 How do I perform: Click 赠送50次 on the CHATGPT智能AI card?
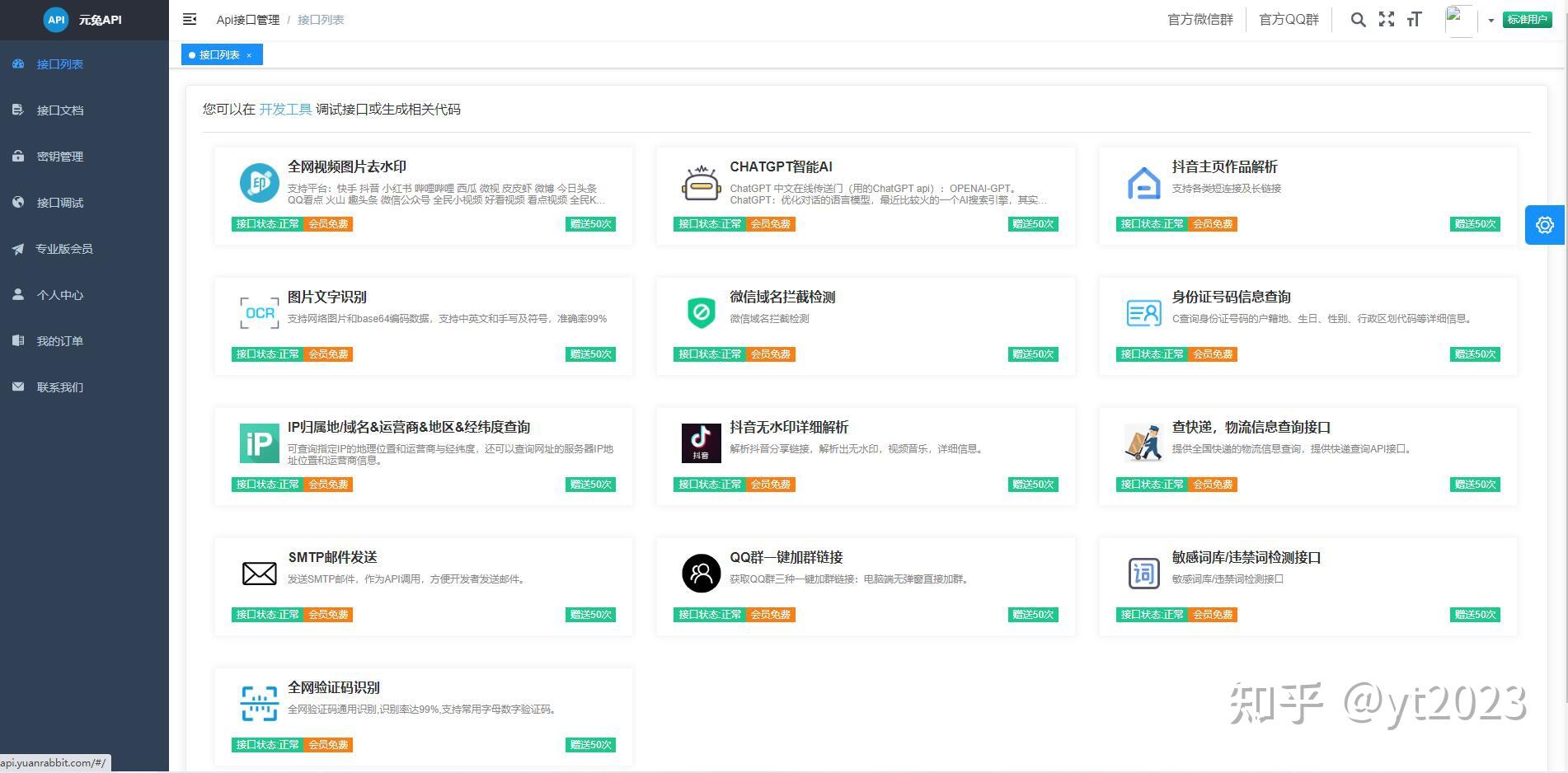(x=1033, y=224)
